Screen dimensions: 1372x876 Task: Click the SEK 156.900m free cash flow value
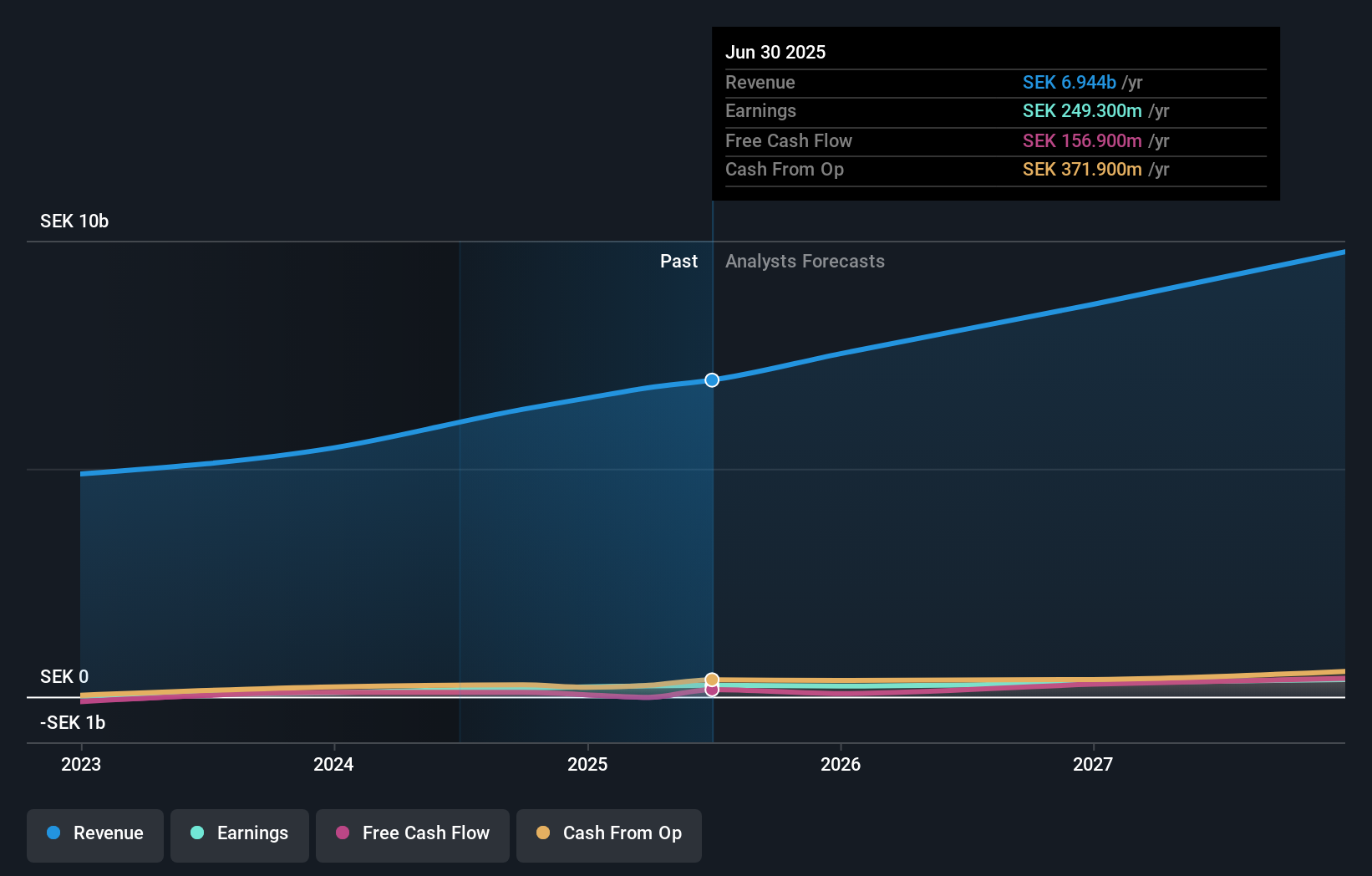(x=1082, y=140)
